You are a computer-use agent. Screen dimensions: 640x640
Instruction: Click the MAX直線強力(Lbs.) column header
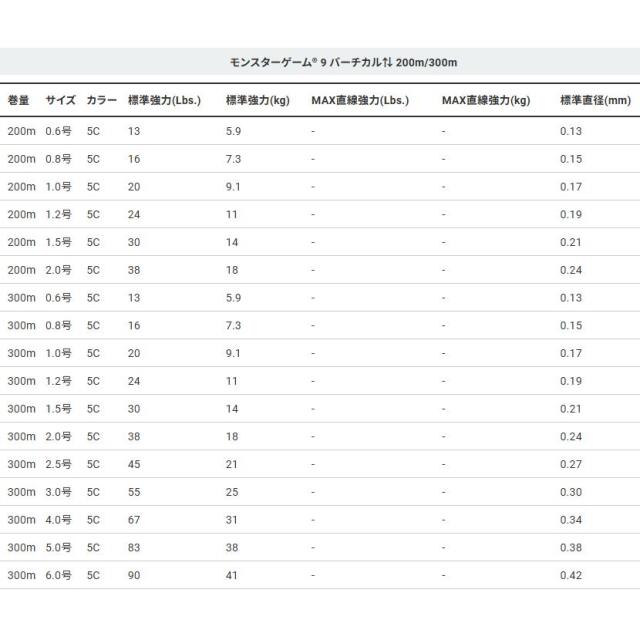point(360,100)
